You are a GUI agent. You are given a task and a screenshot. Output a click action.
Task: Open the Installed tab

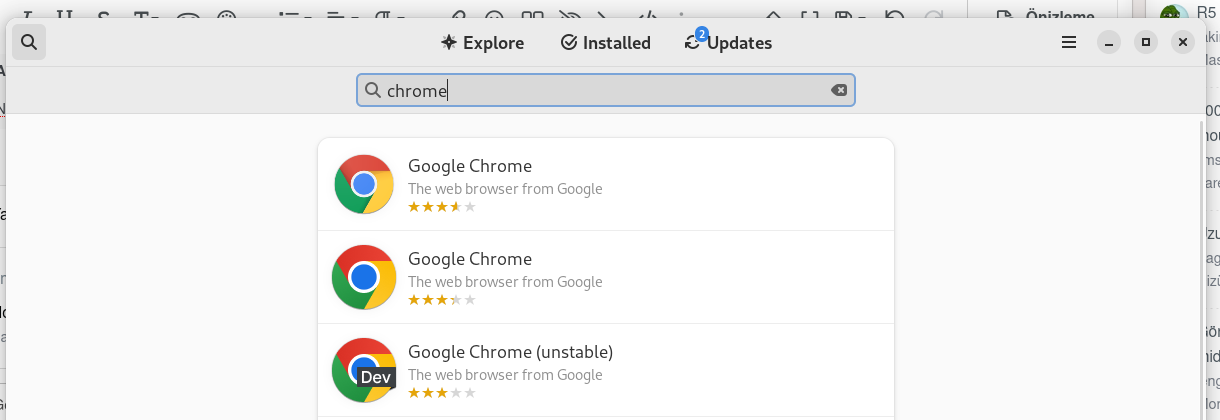point(605,43)
